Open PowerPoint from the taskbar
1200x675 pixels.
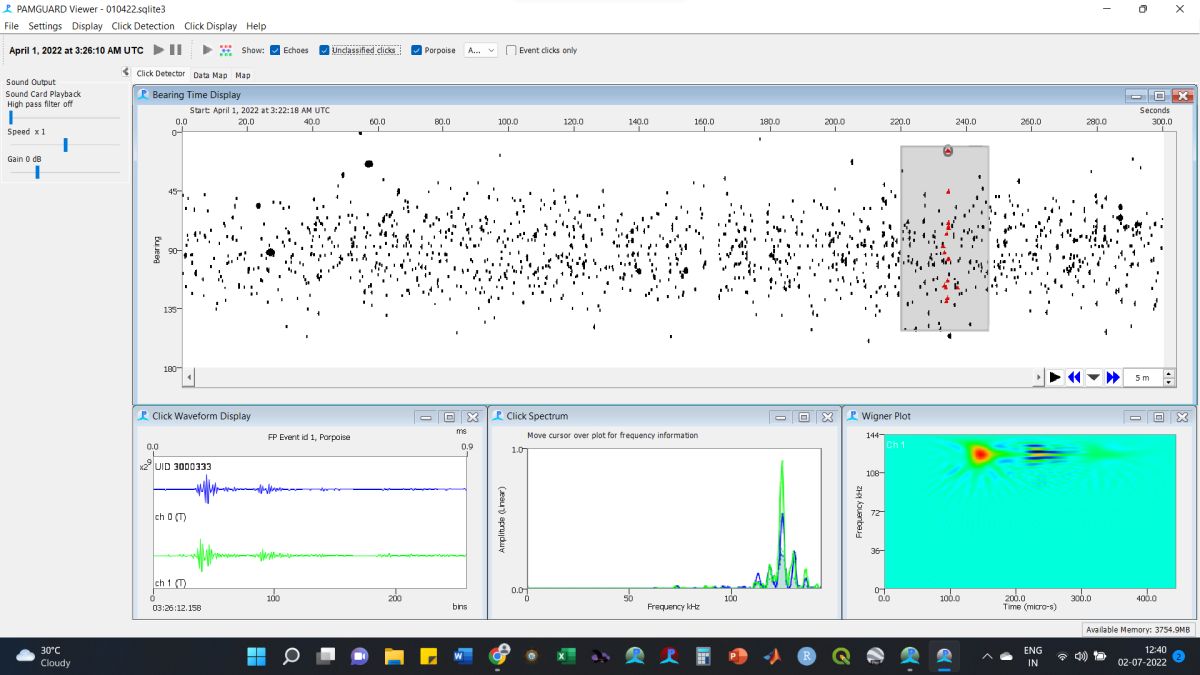click(738, 656)
